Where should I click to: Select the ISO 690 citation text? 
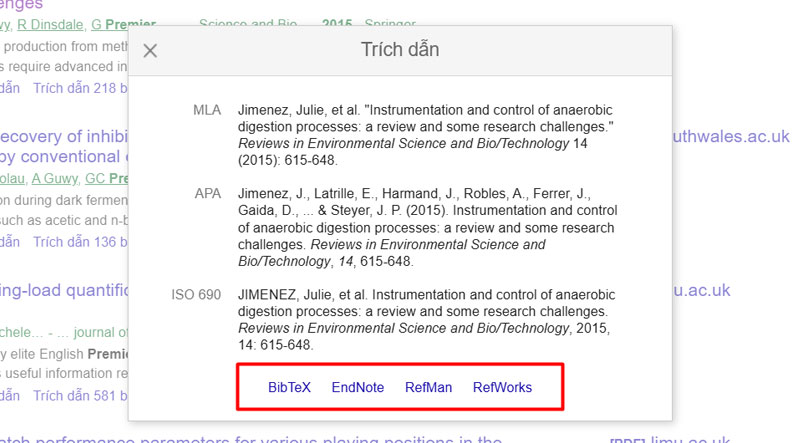[427, 320]
